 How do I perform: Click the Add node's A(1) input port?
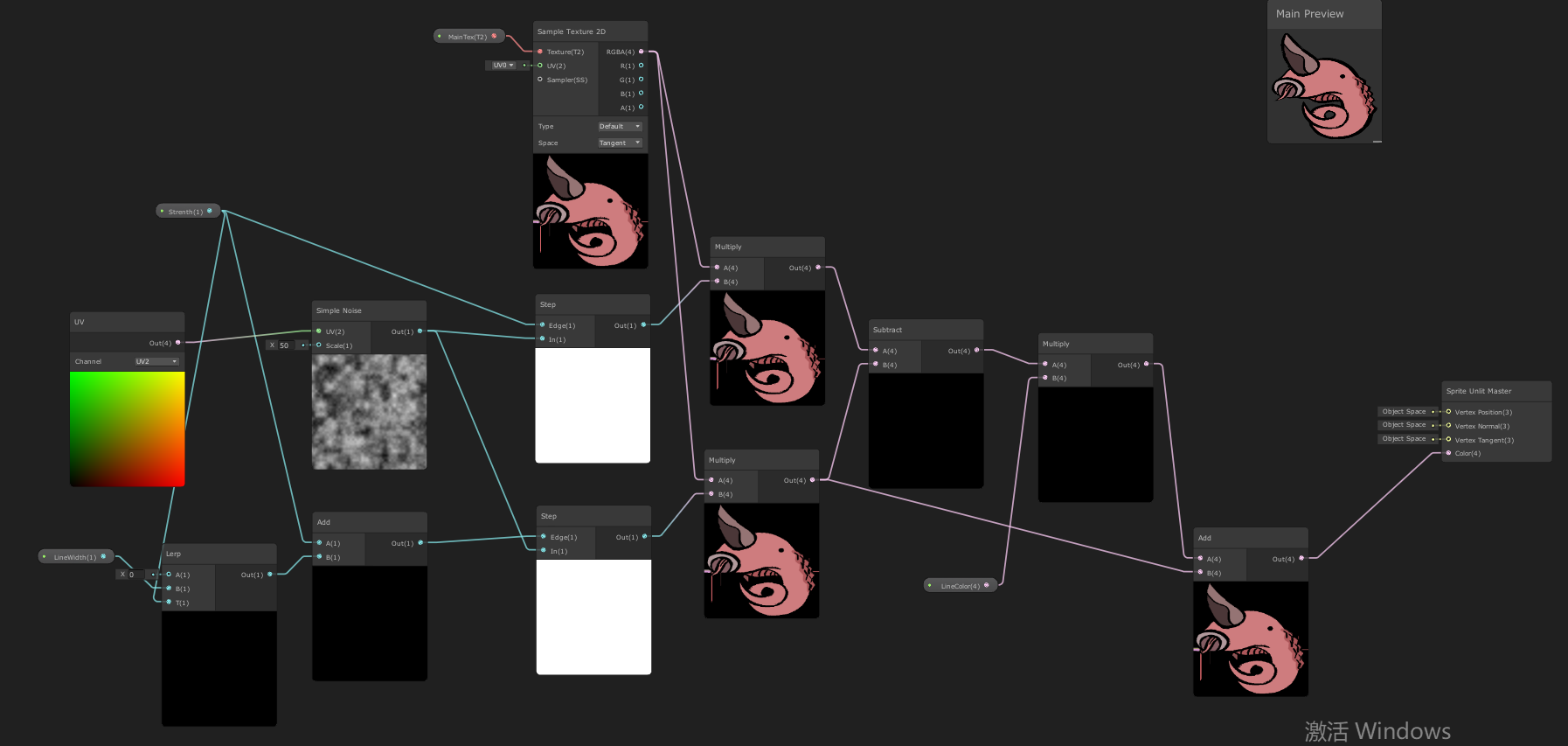point(319,543)
